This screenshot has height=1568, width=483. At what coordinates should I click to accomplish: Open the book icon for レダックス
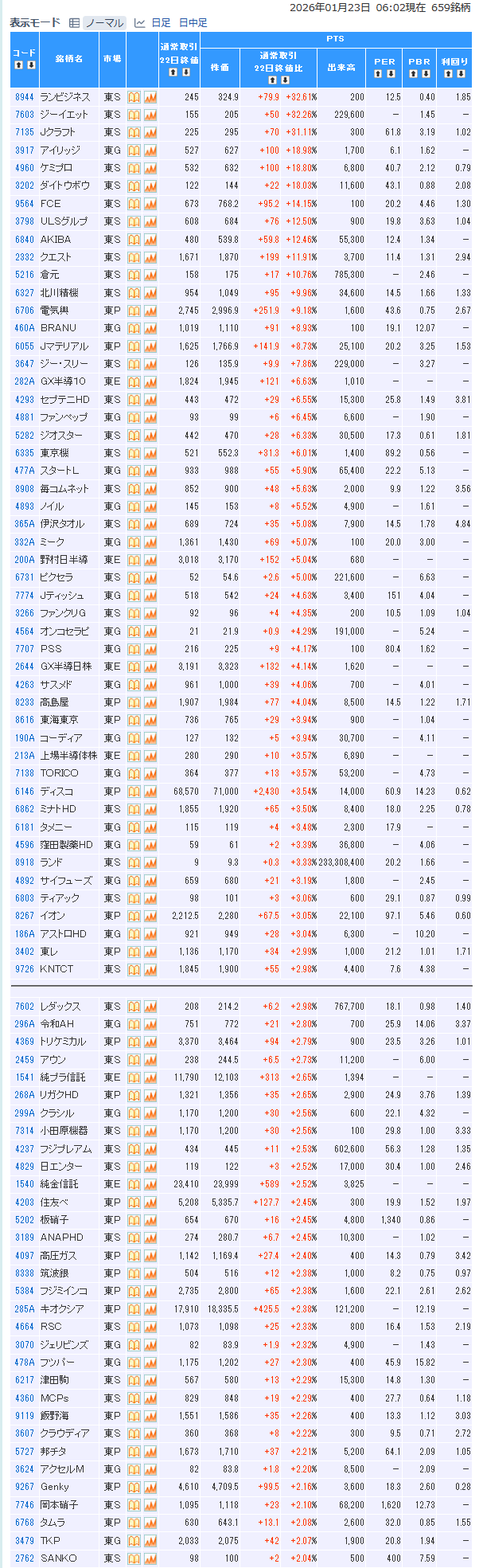coord(134,1007)
